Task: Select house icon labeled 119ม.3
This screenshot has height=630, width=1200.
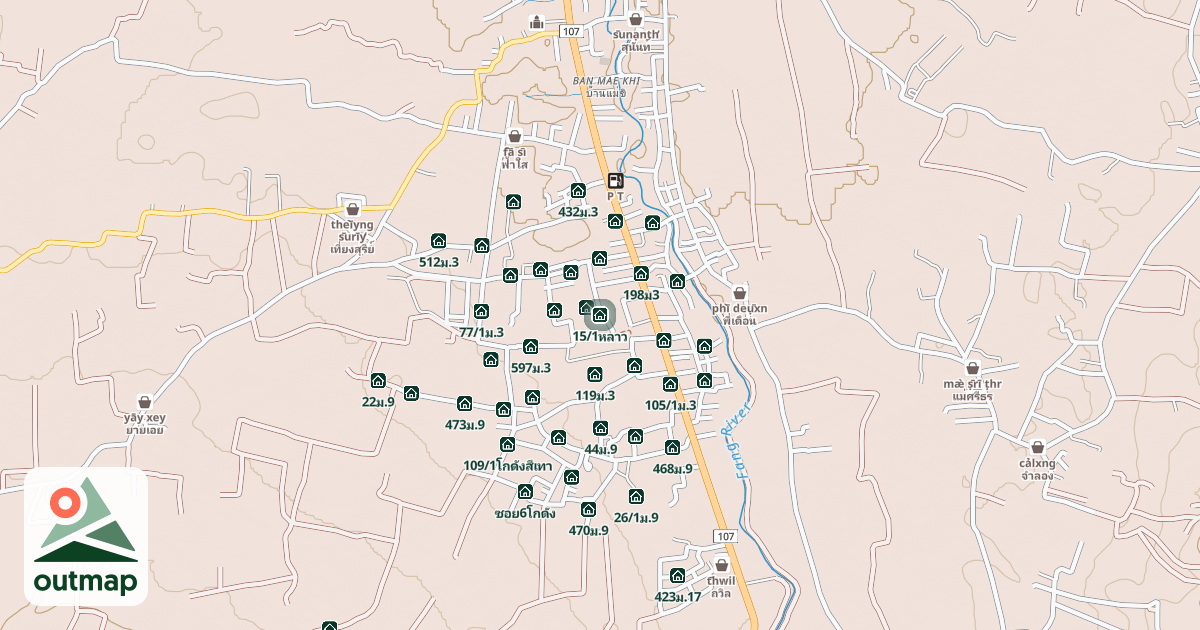Action: click(x=595, y=375)
